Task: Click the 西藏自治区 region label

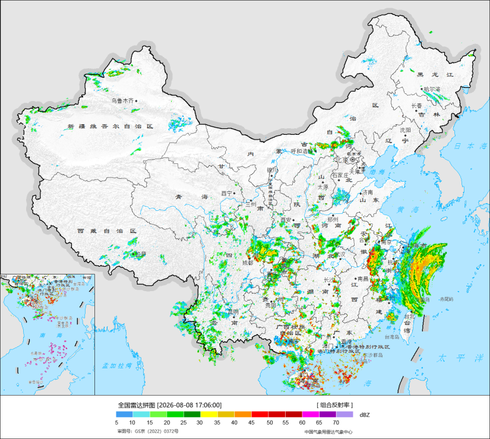Action: point(107,231)
